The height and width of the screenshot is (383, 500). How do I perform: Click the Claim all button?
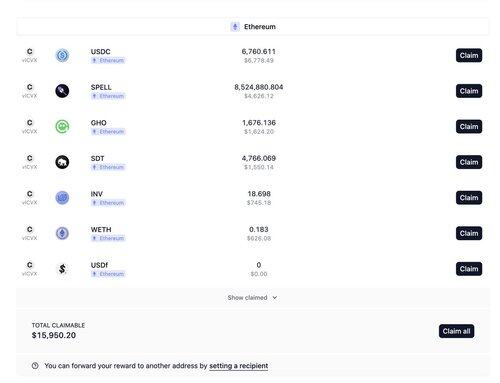(456, 331)
